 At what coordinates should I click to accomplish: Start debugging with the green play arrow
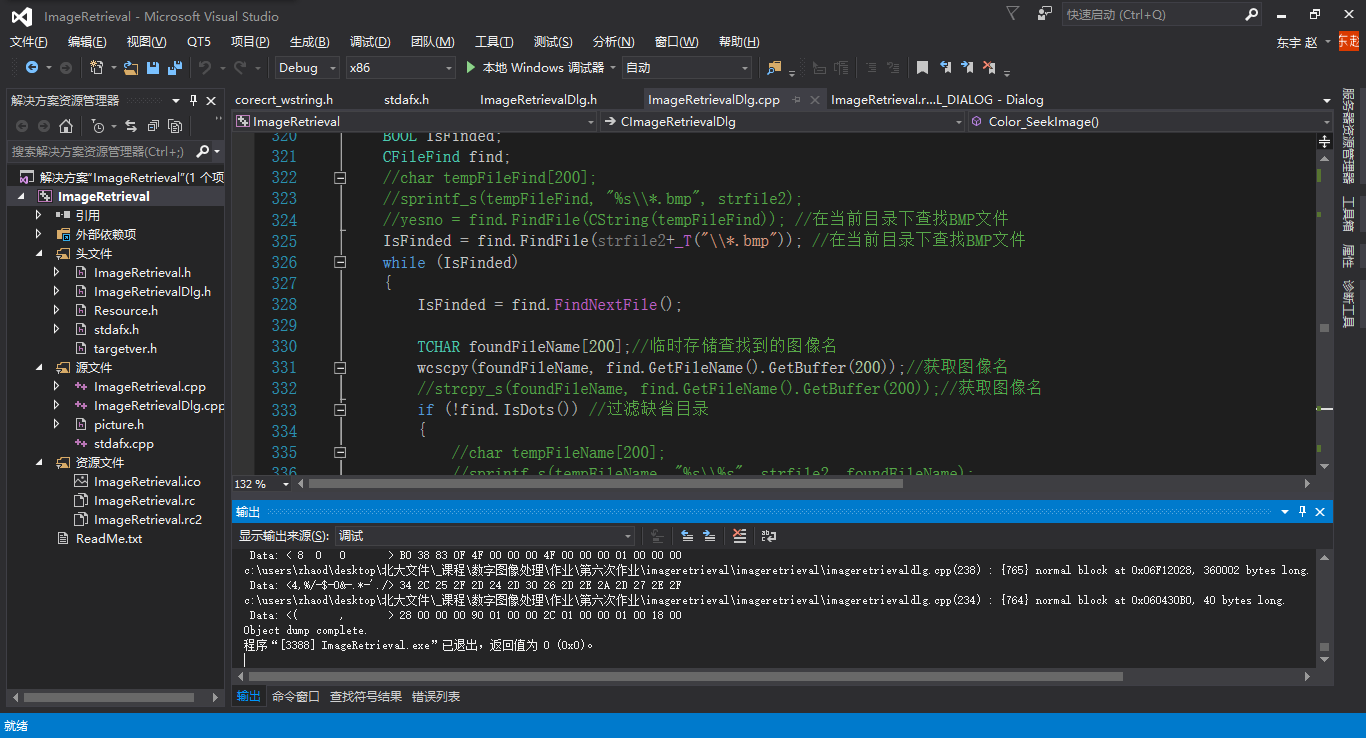pos(472,67)
